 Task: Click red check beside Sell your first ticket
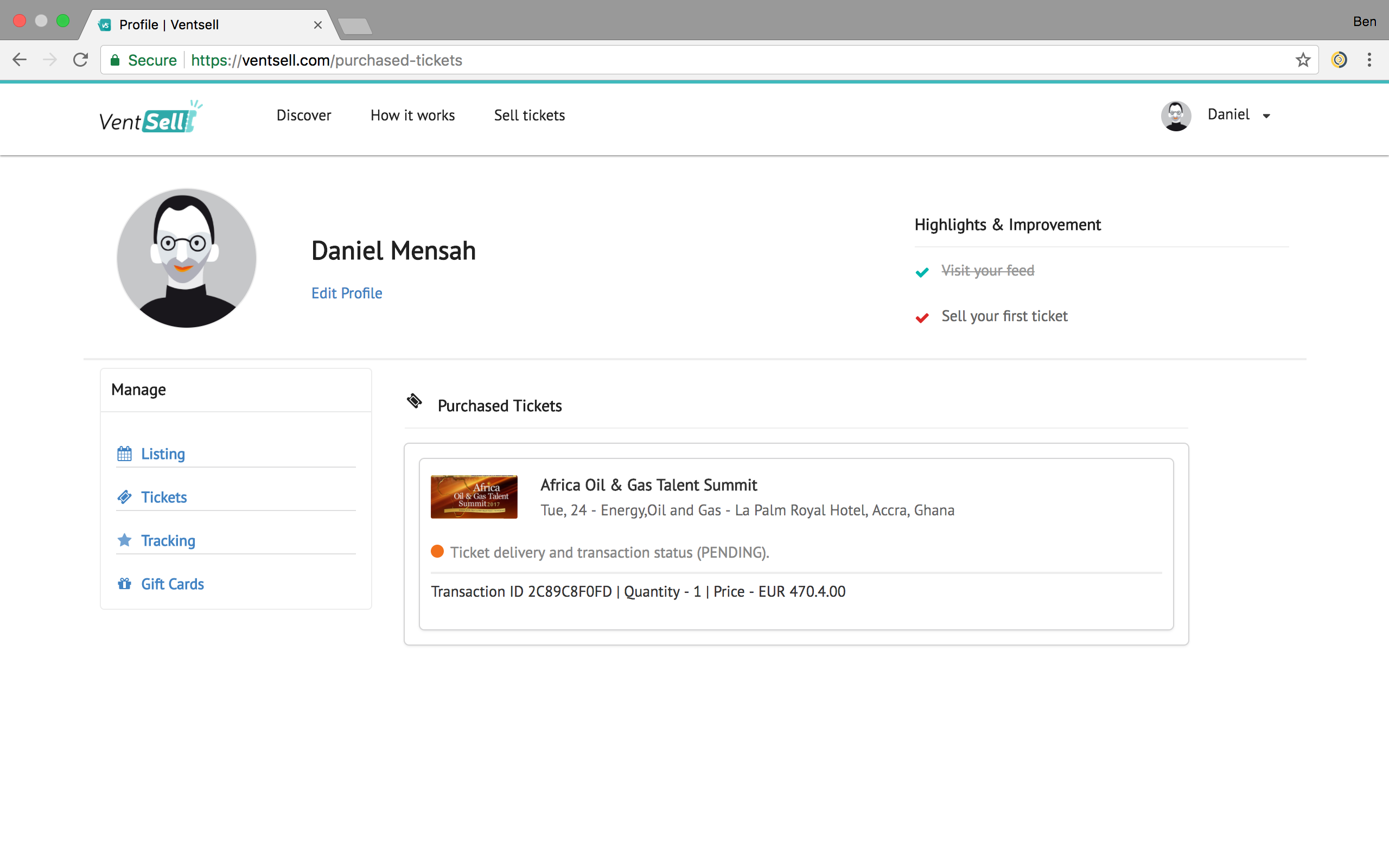[922, 317]
